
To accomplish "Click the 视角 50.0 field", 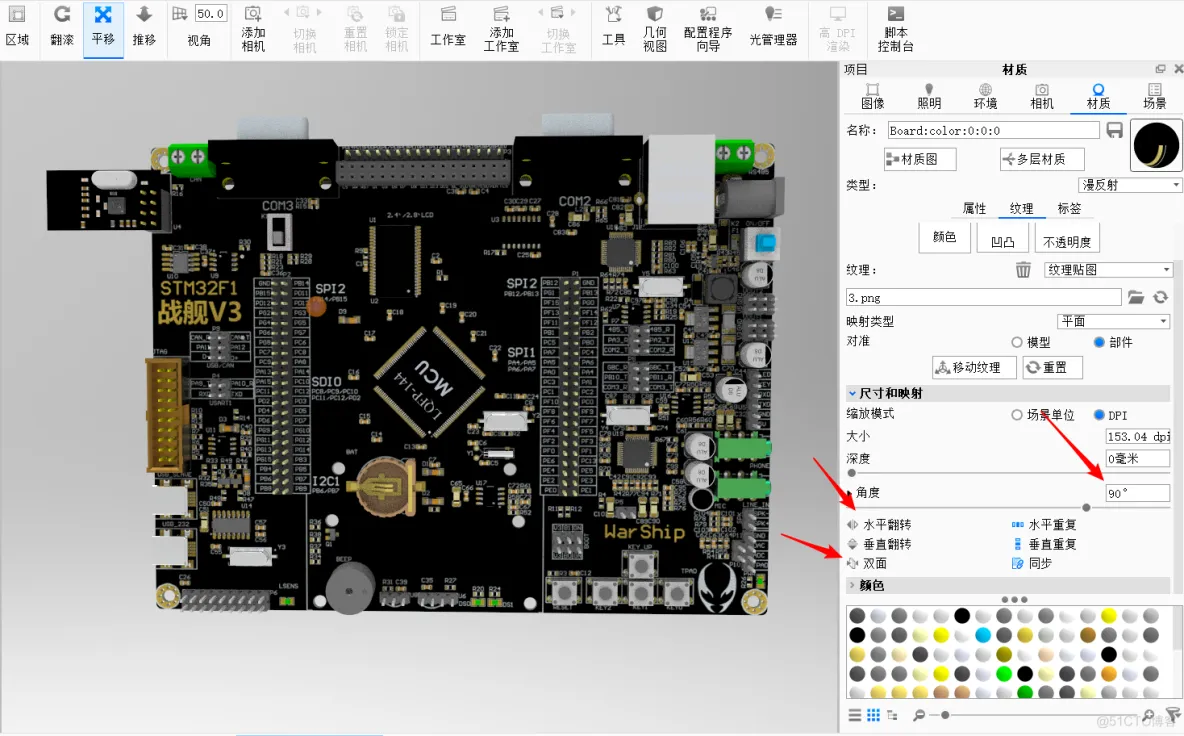I will point(210,14).
